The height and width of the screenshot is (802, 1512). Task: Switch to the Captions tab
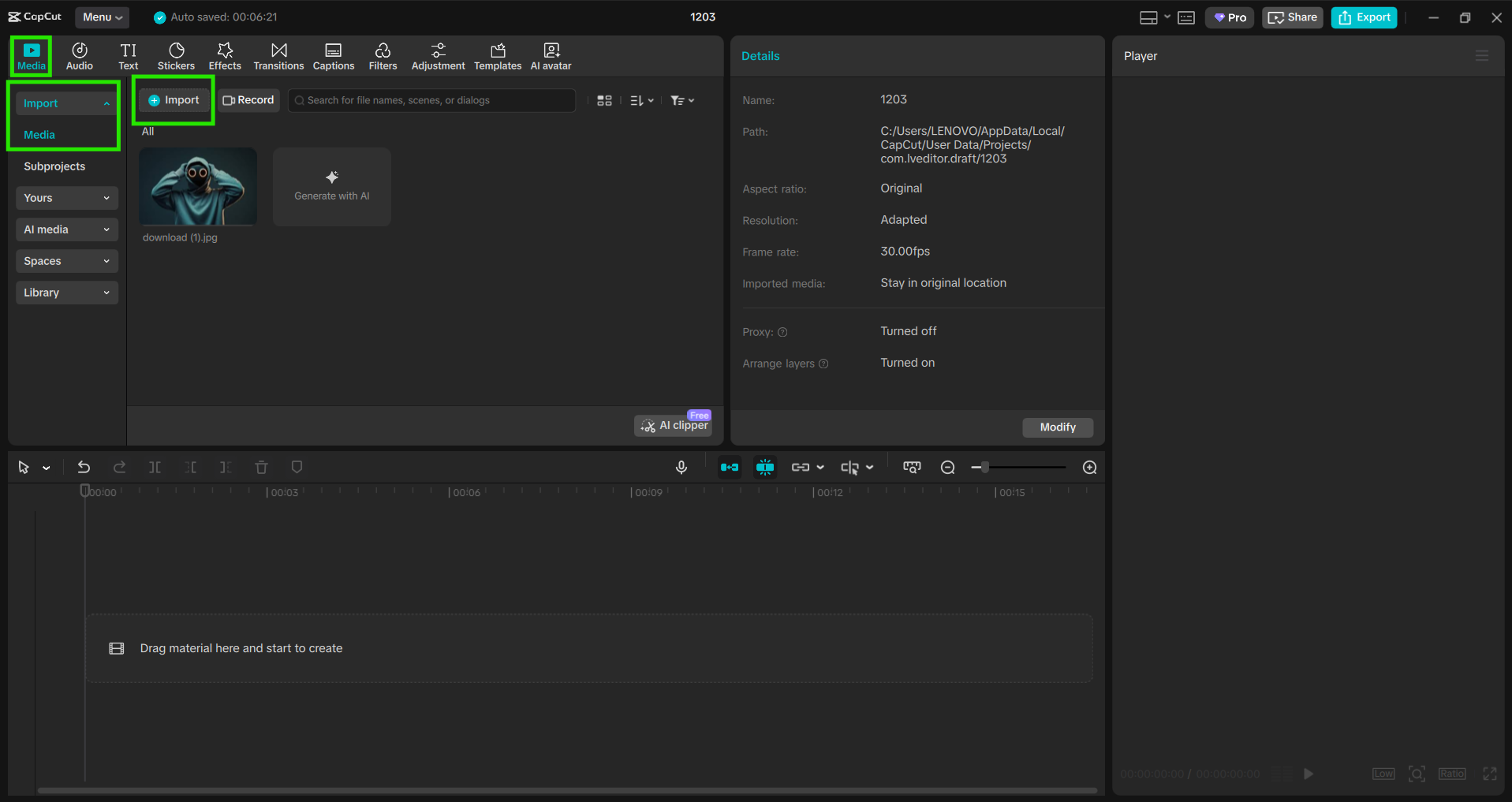coord(334,57)
